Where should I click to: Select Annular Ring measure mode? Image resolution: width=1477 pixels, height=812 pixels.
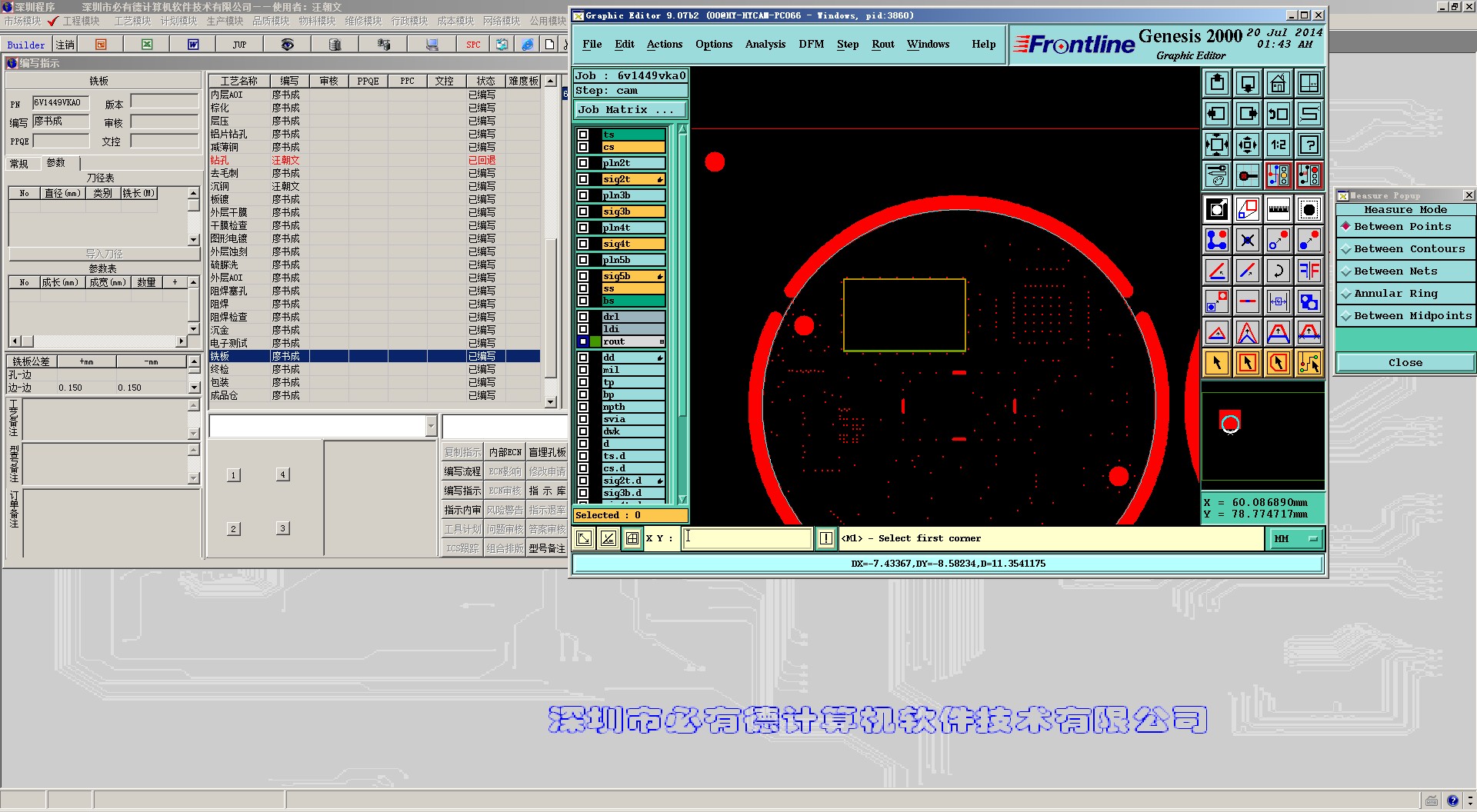1406,294
